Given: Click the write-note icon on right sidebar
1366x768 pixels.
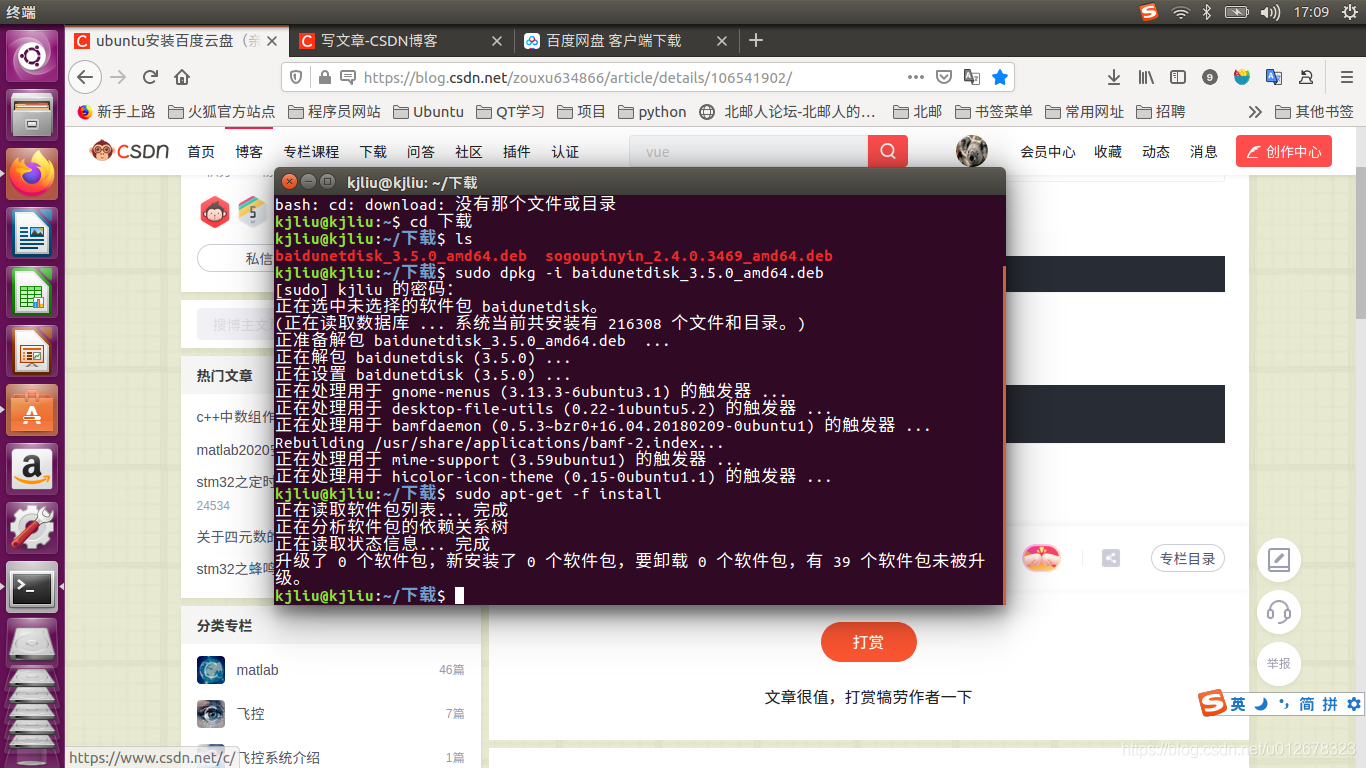Looking at the screenshot, I should 1279,559.
